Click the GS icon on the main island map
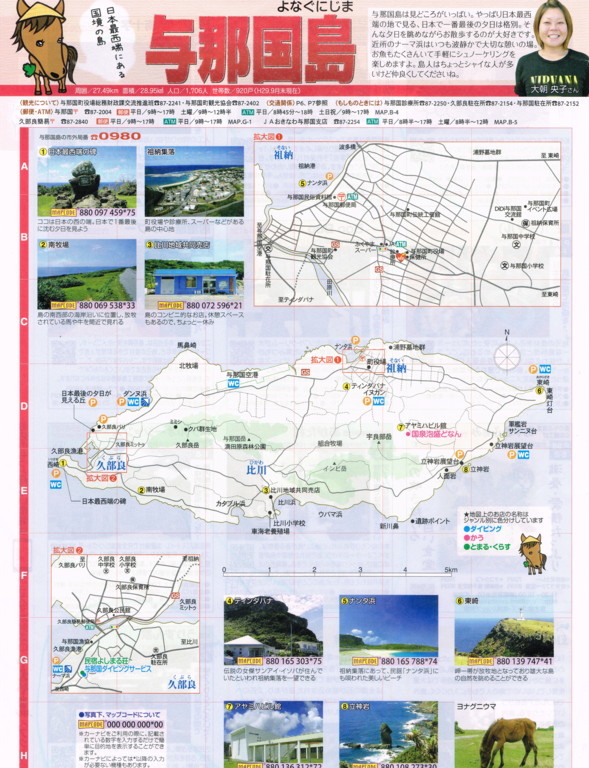Viewport: 589px width, 768px height. (x=306, y=373)
